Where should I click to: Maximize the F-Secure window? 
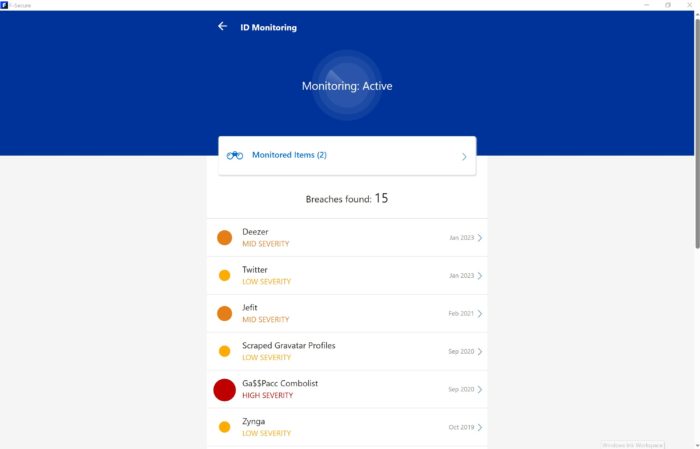(668, 5)
